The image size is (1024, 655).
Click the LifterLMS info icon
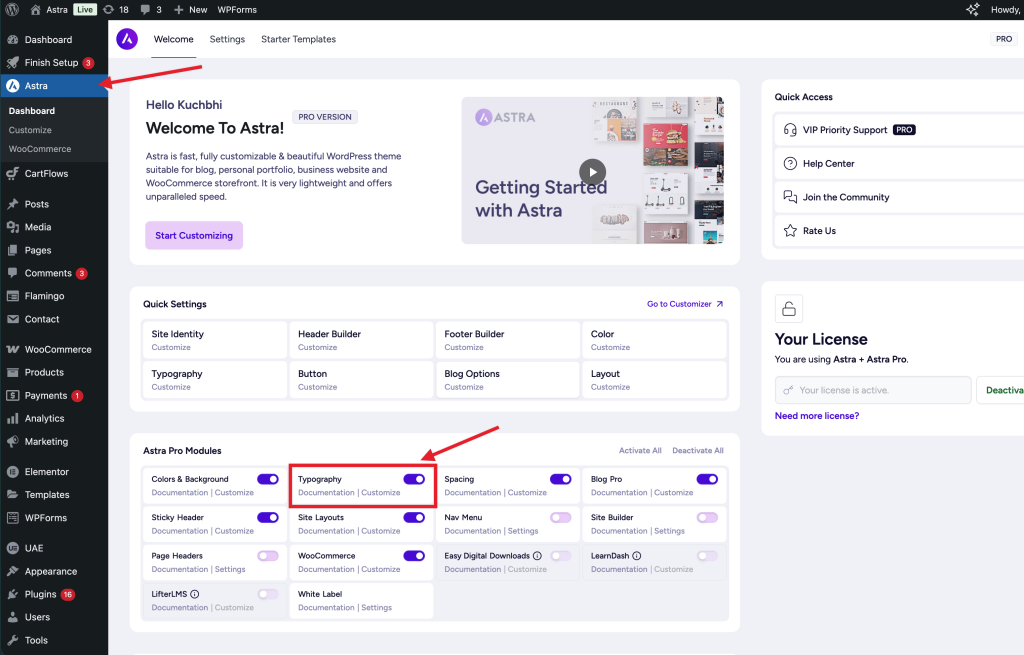click(x=194, y=594)
